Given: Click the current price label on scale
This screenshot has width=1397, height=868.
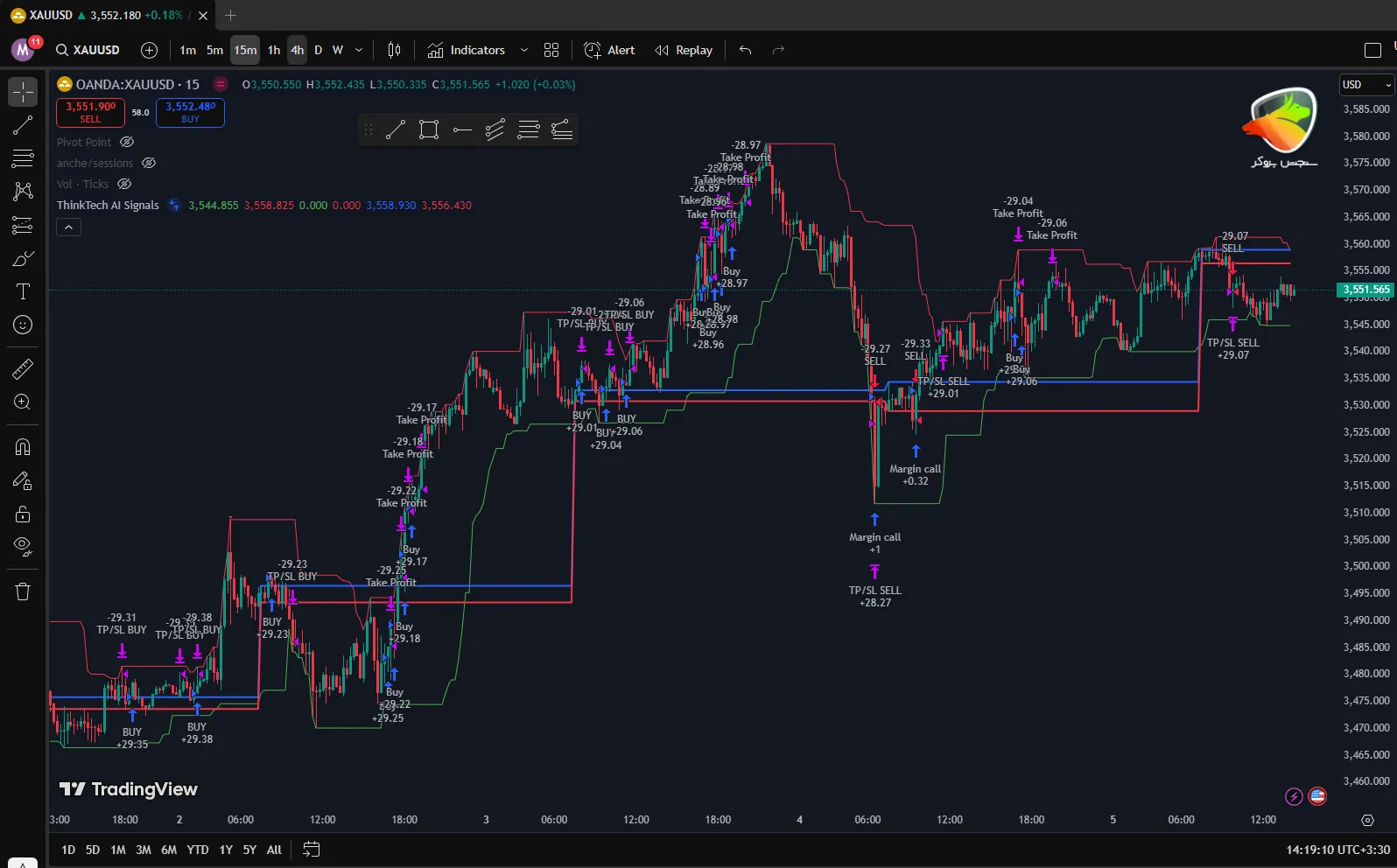Looking at the screenshot, I should pyautogui.click(x=1365, y=290).
